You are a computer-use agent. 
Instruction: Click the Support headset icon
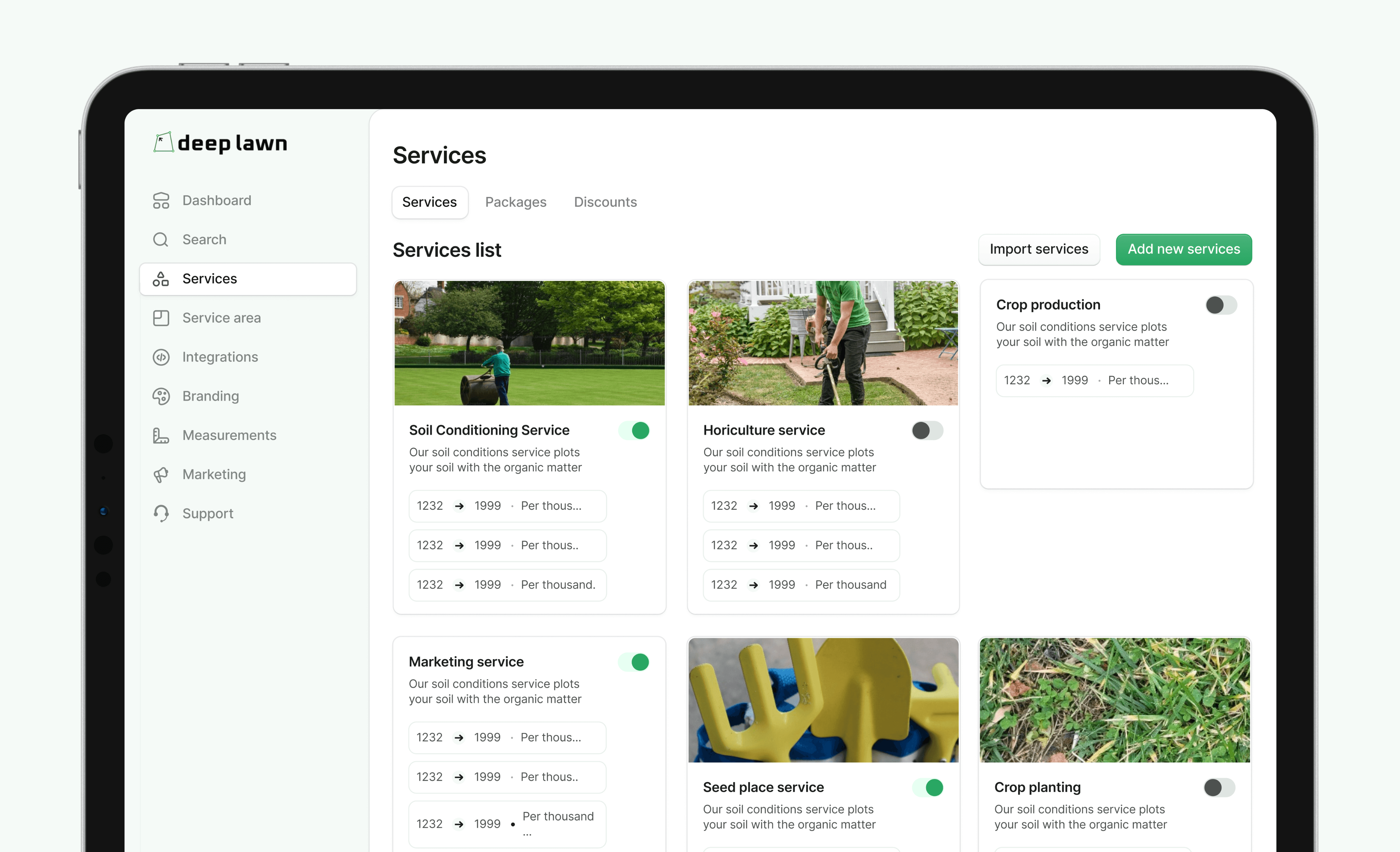tap(161, 513)
